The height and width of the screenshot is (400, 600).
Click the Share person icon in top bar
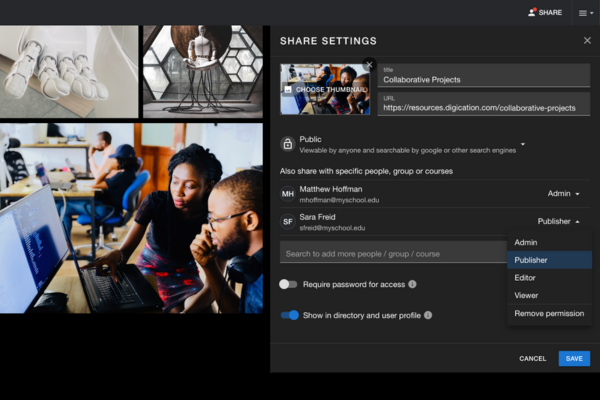pyautogui.click(x=532, y=12)
